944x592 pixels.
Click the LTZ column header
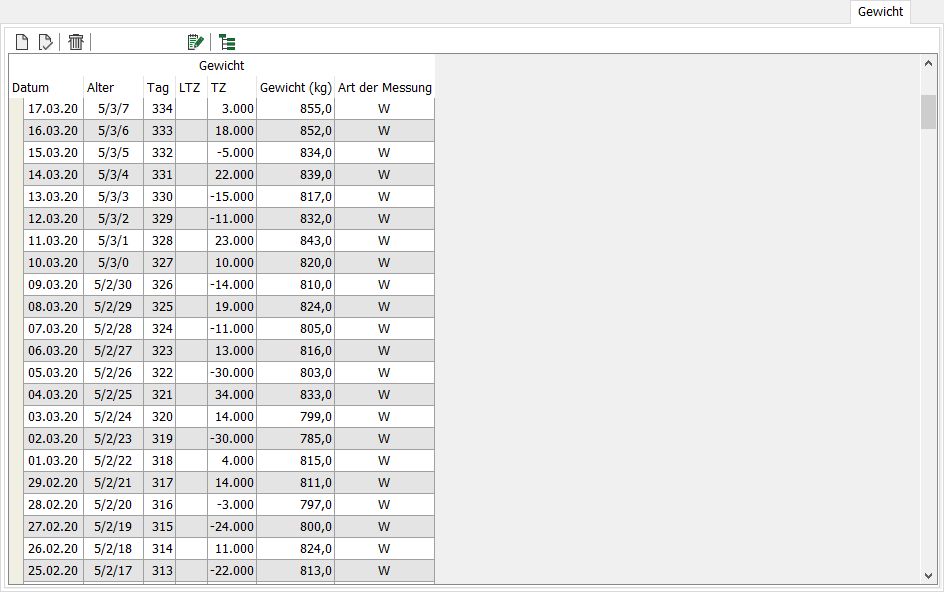click(x=190, y=87)
